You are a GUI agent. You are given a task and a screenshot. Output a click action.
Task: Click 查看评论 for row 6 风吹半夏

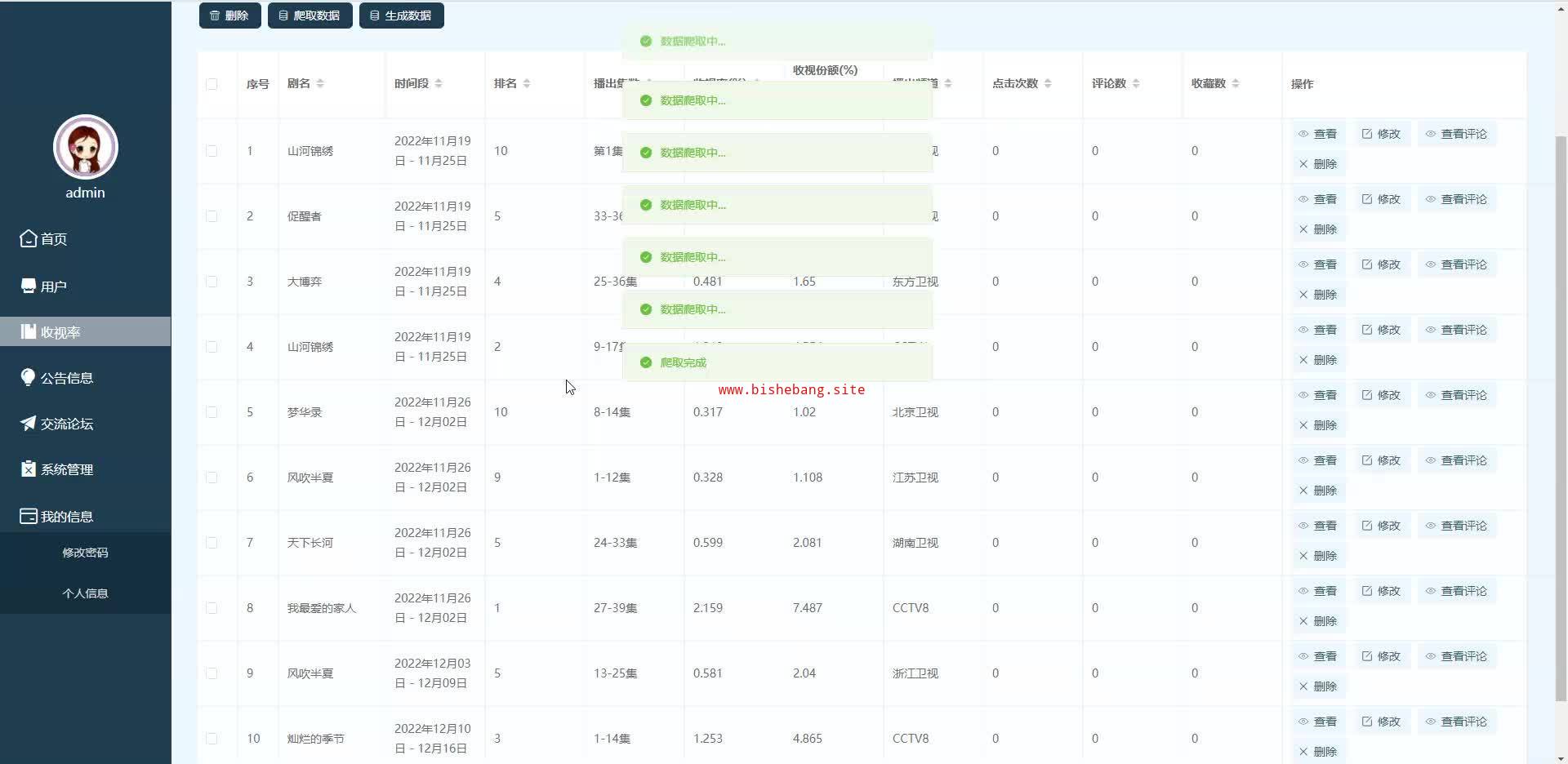pyautogui.click(x=1456, y=460)
